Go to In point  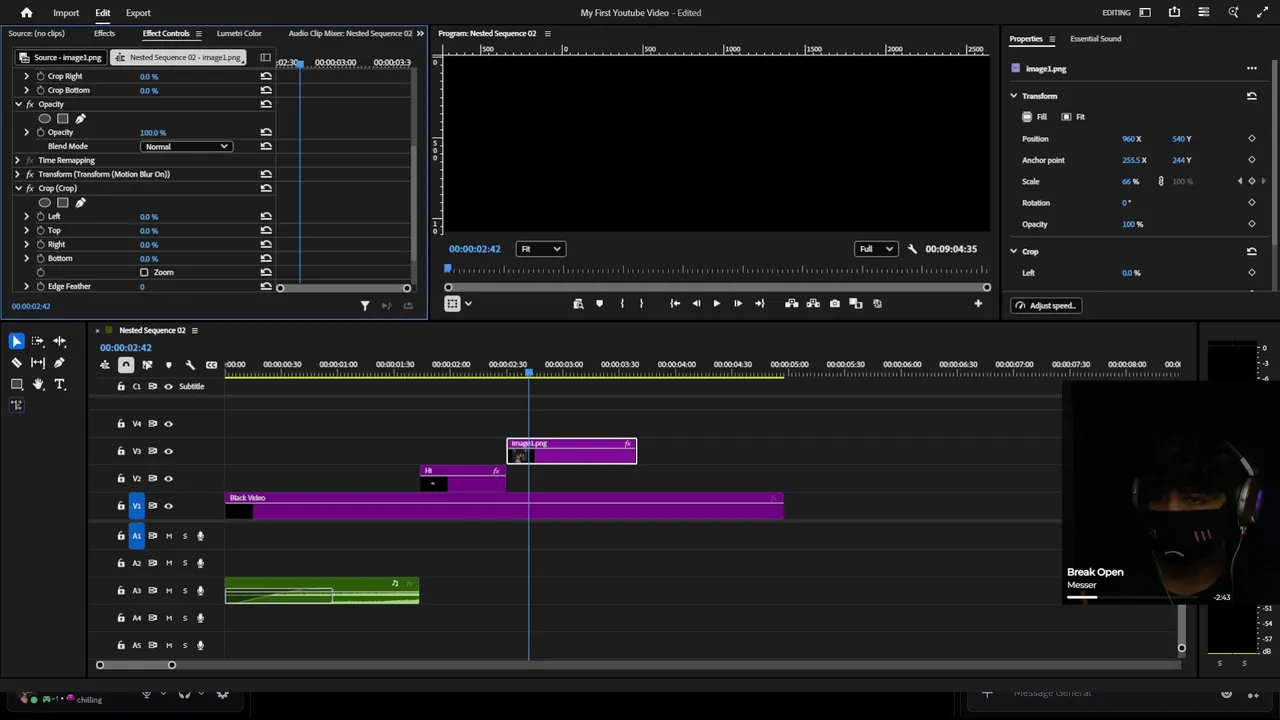tap(675, 304)
